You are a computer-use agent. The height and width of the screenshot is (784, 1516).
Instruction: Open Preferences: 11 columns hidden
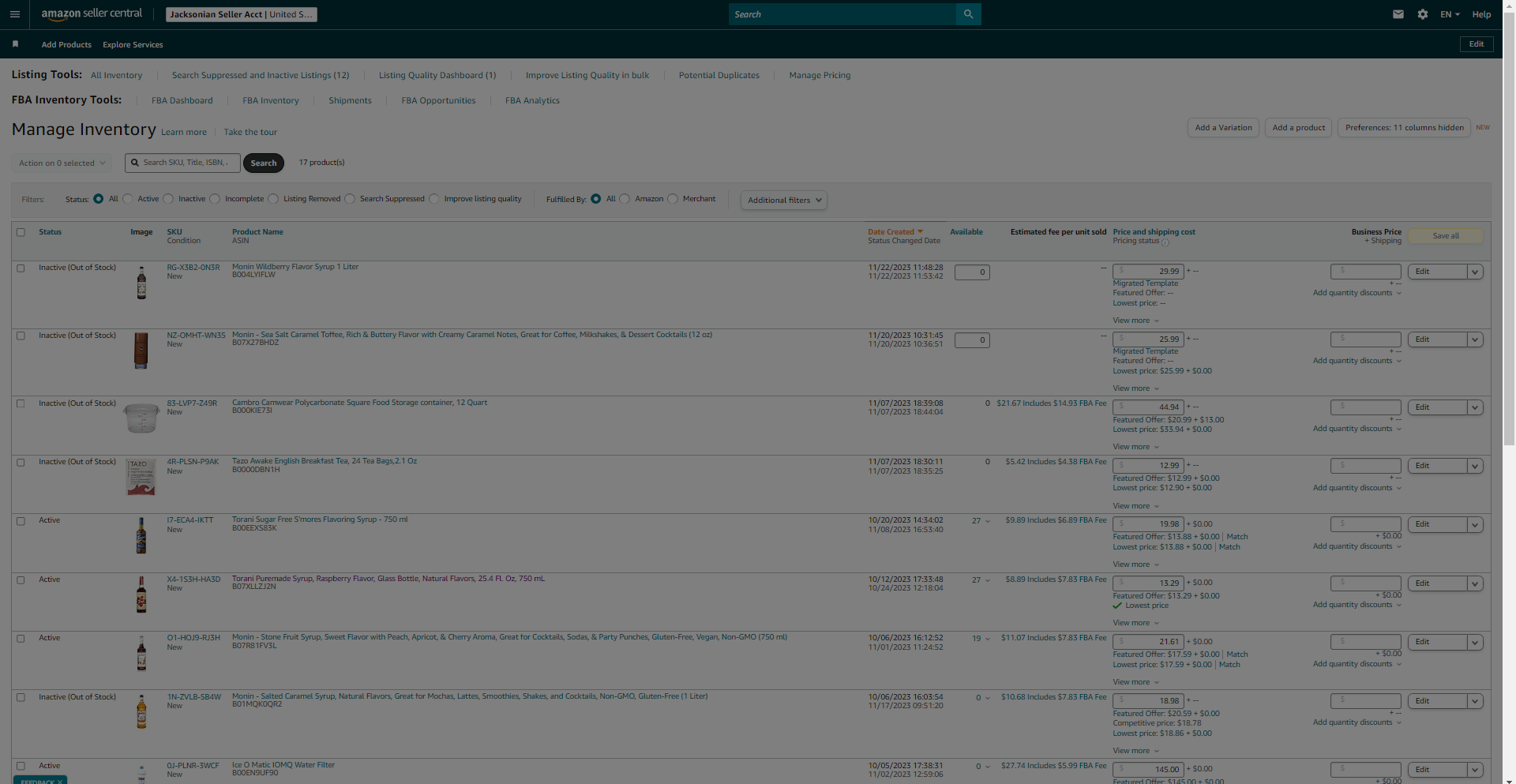(x=1404, y=128)
